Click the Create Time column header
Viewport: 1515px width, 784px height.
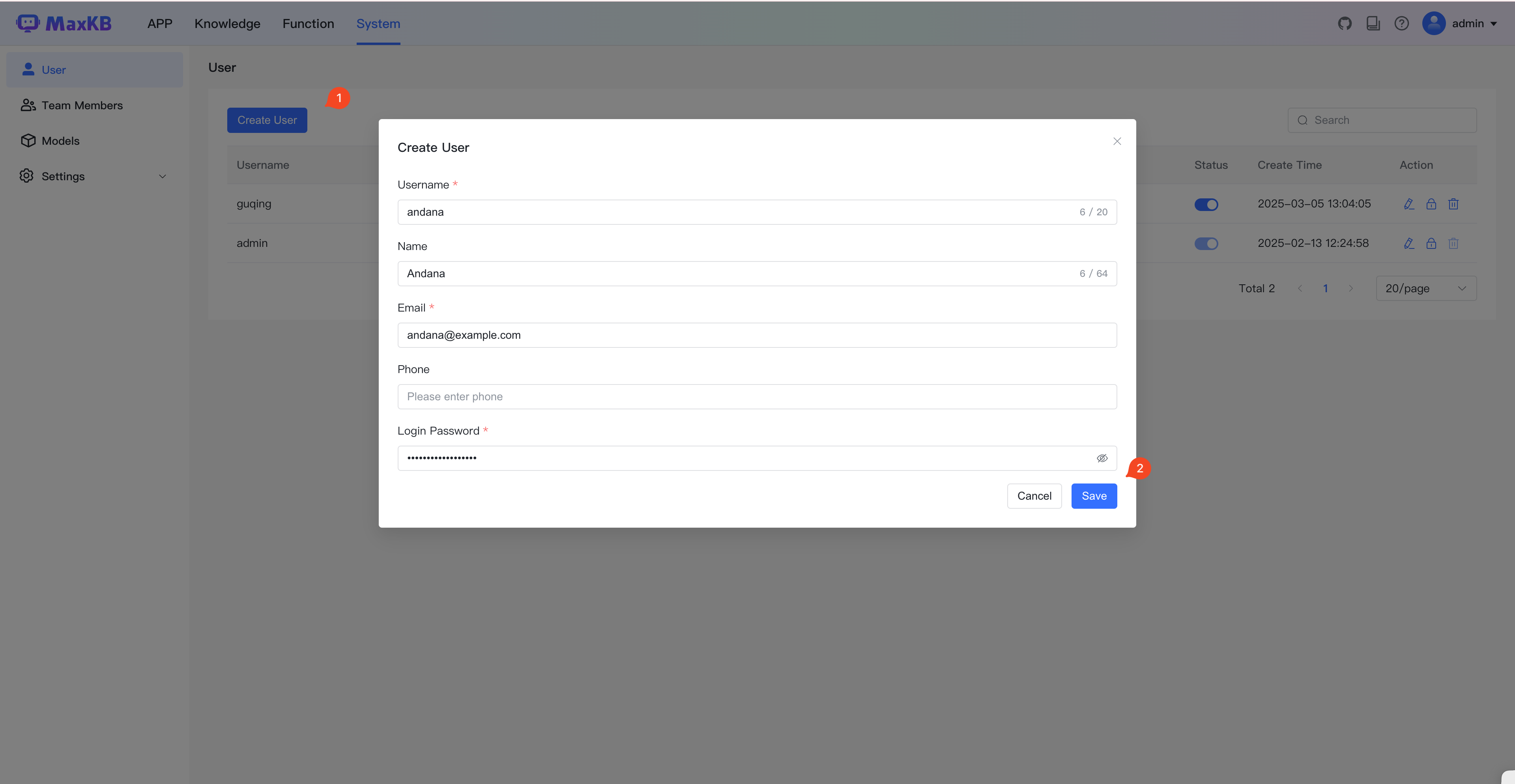[x=1290, y=165]
